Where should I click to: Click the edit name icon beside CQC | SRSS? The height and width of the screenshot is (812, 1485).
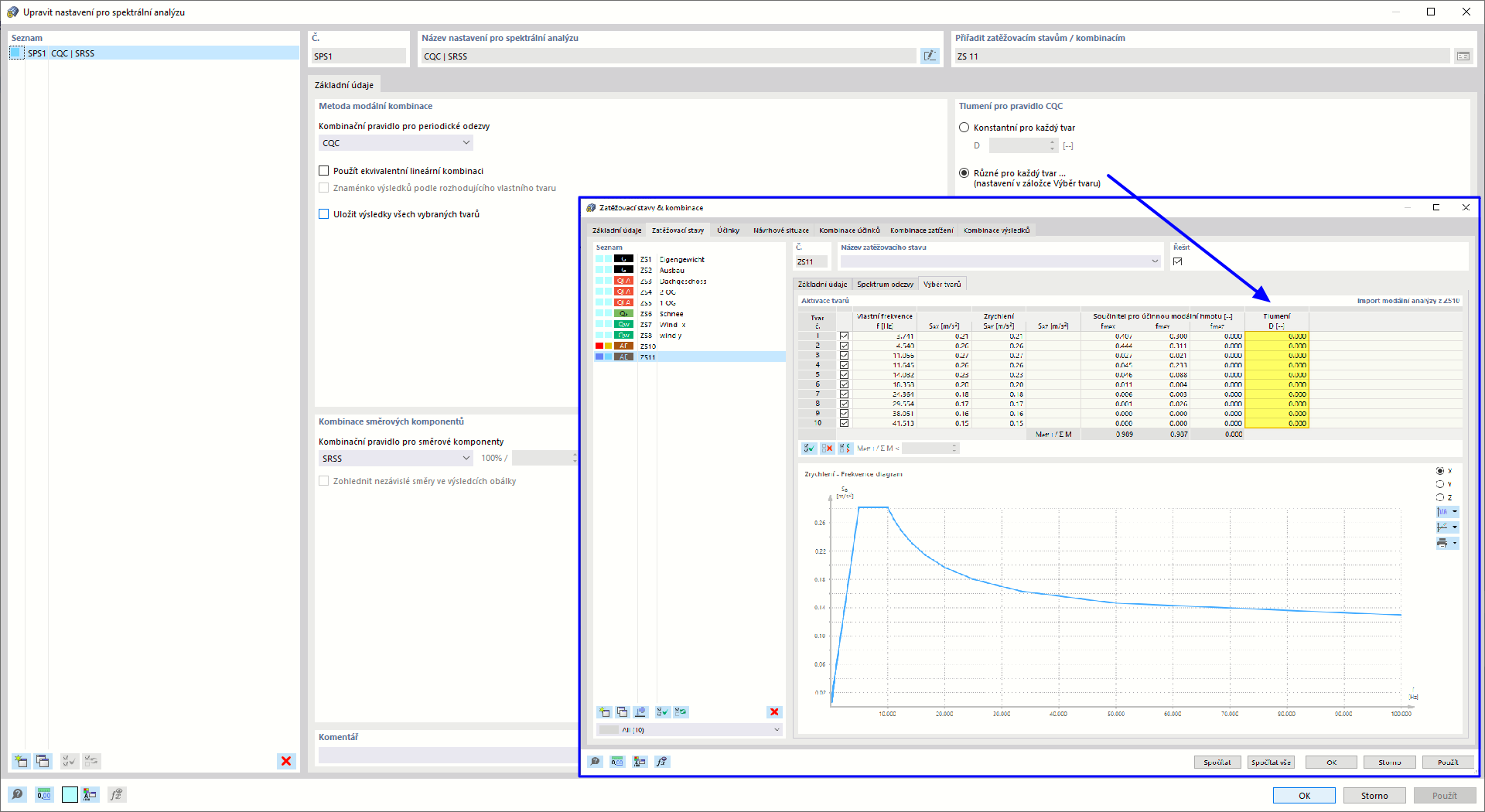929,56
